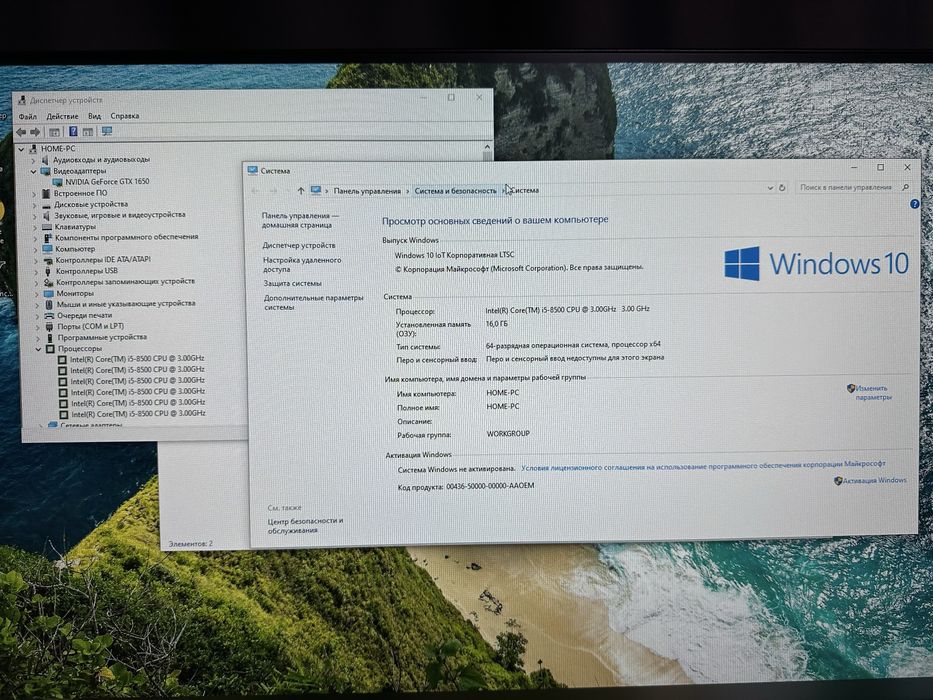
Task: Open the Microsoft license terms agreement link
Action: click(703, 466)
